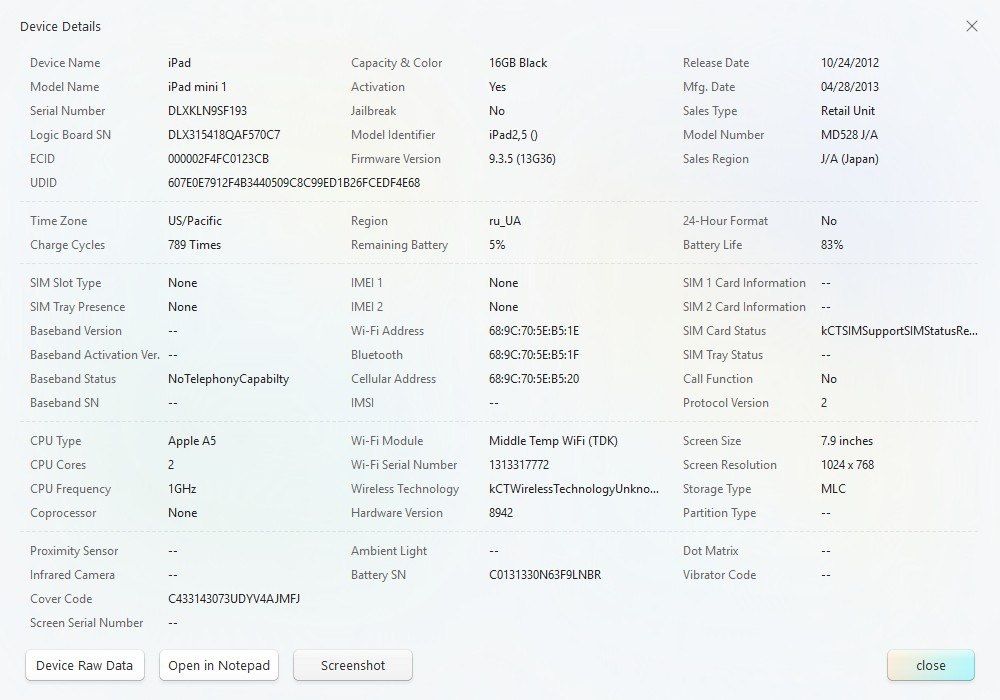1000x700 pixels.
Task: Click firmware version 9.3.5 (13G36)
Action: [x=522, y=159]
